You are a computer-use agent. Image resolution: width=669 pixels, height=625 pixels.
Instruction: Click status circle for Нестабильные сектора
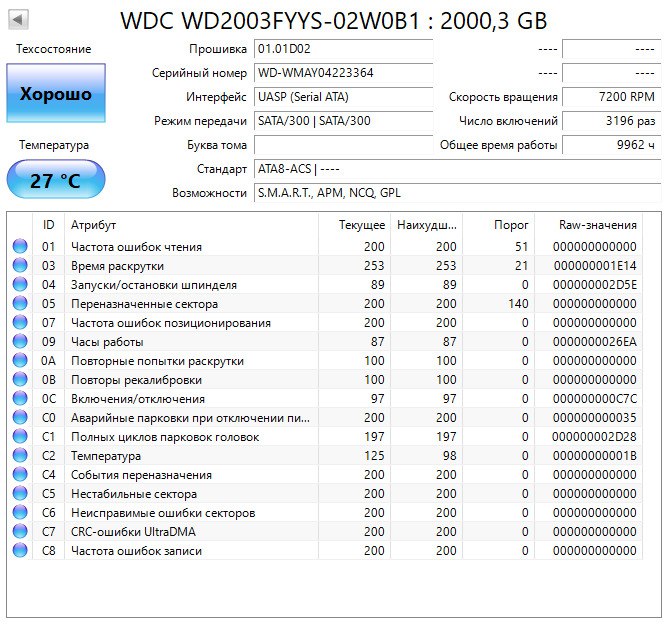(20, 493)
